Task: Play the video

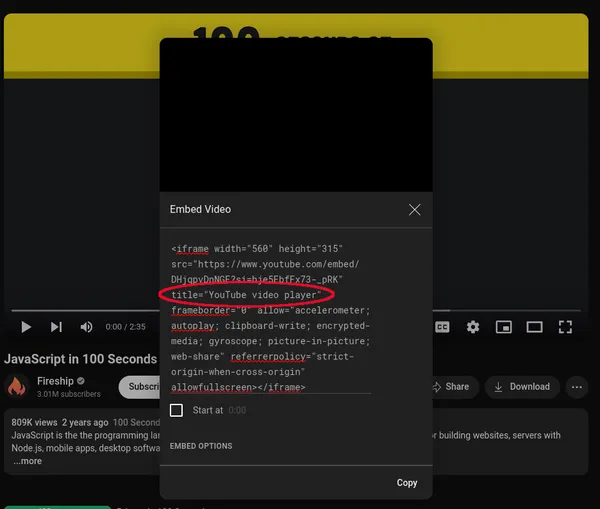Action: pos(26,327)
